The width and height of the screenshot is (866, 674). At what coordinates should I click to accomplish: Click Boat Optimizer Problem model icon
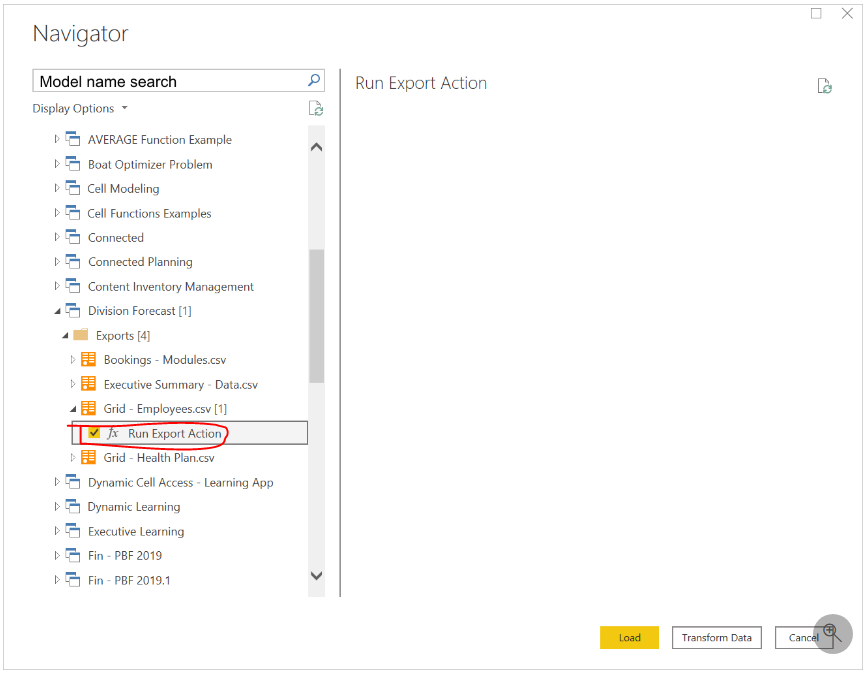pos(73,164)
